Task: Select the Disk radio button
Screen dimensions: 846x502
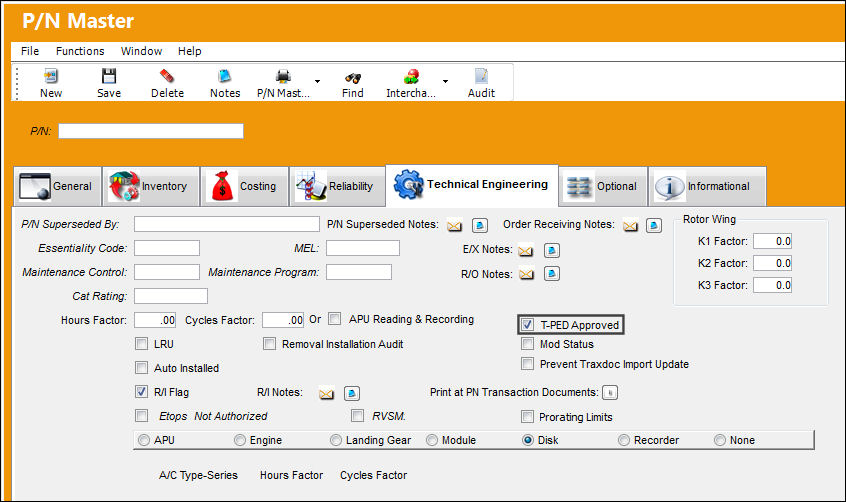Action: pos(528,440)
